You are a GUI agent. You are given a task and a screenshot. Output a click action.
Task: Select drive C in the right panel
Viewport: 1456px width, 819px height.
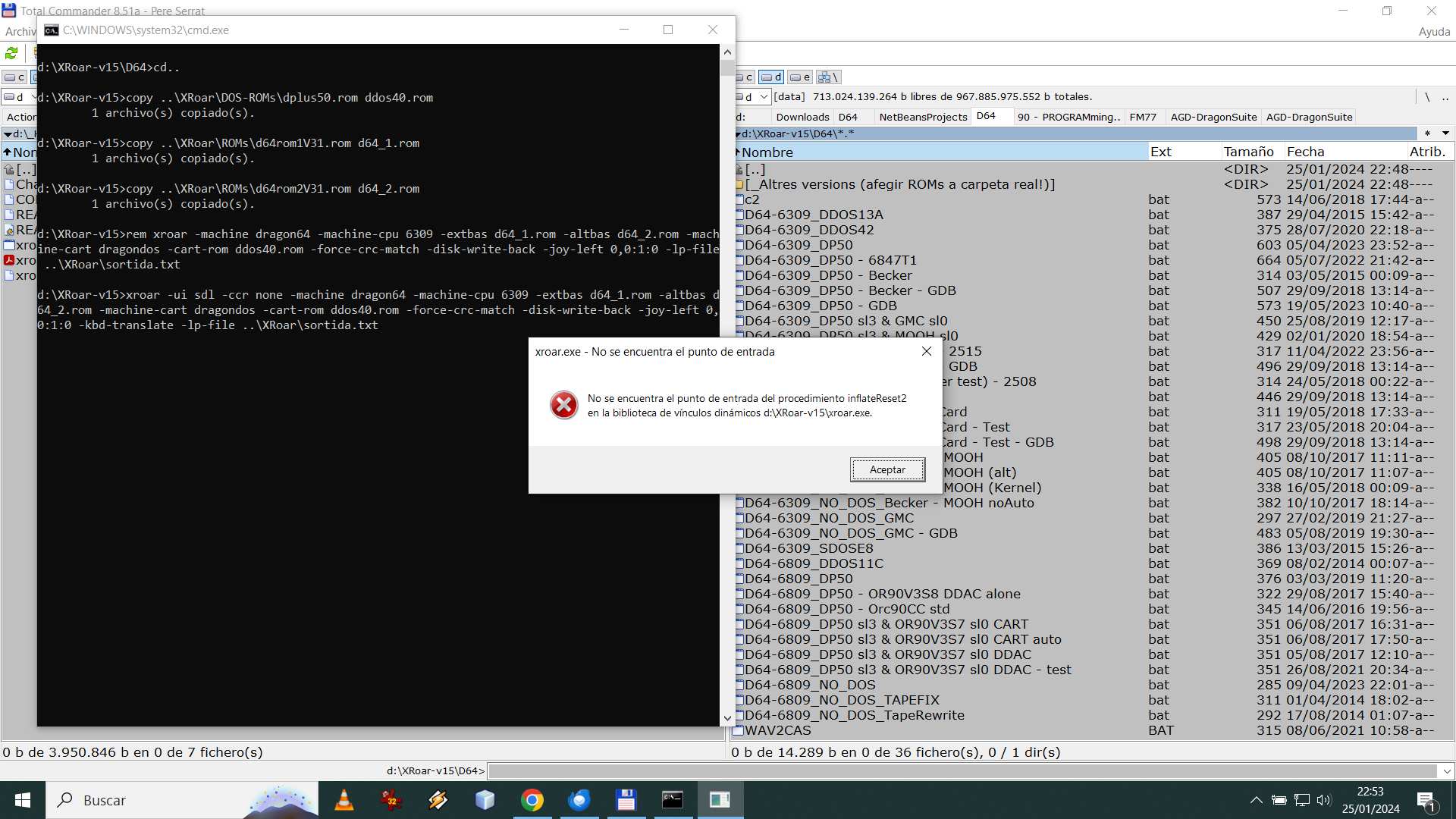(x=745, y=77)
